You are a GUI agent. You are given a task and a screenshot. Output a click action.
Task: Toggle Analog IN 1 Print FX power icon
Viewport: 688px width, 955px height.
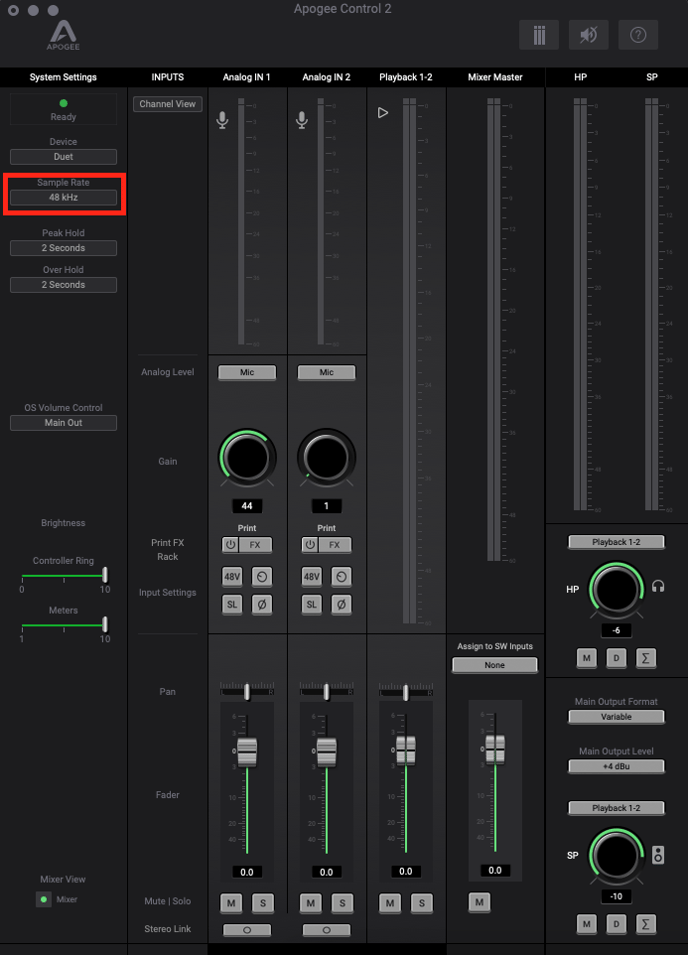(x=230, y=544)
